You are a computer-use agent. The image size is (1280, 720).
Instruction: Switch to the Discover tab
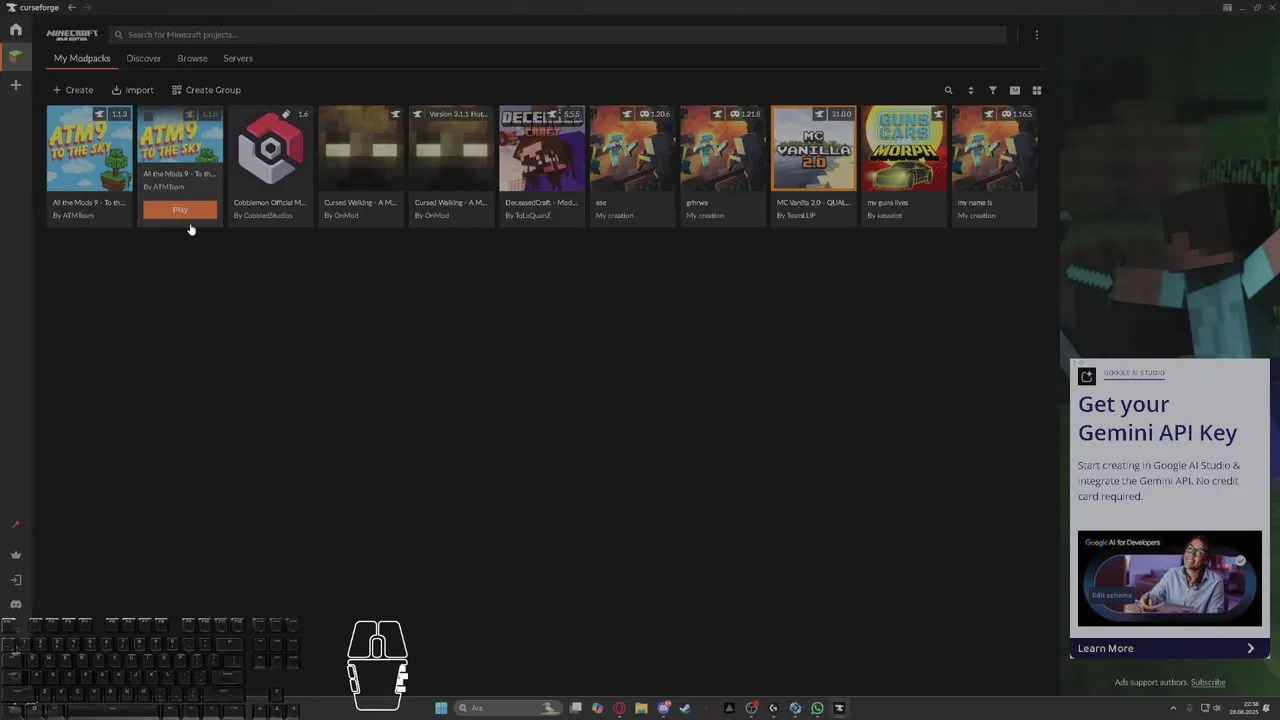pos(143,58)
